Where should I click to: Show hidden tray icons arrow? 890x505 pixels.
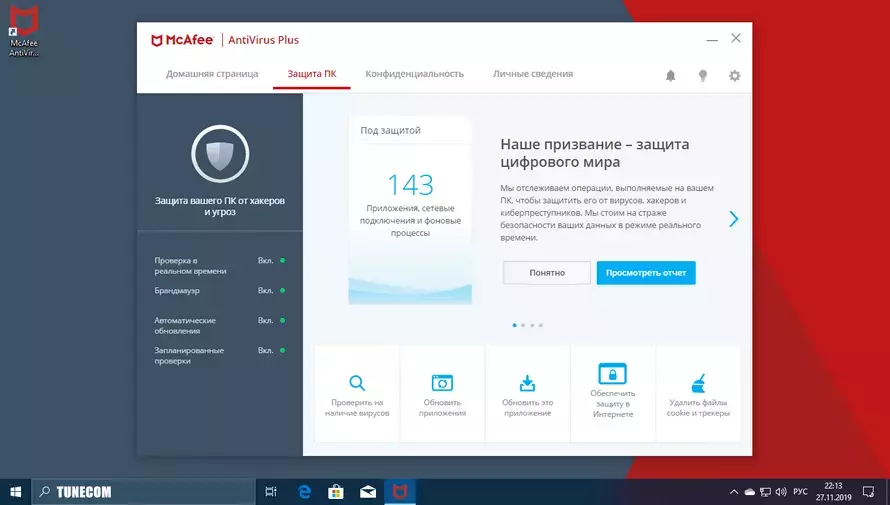(734, 492)
